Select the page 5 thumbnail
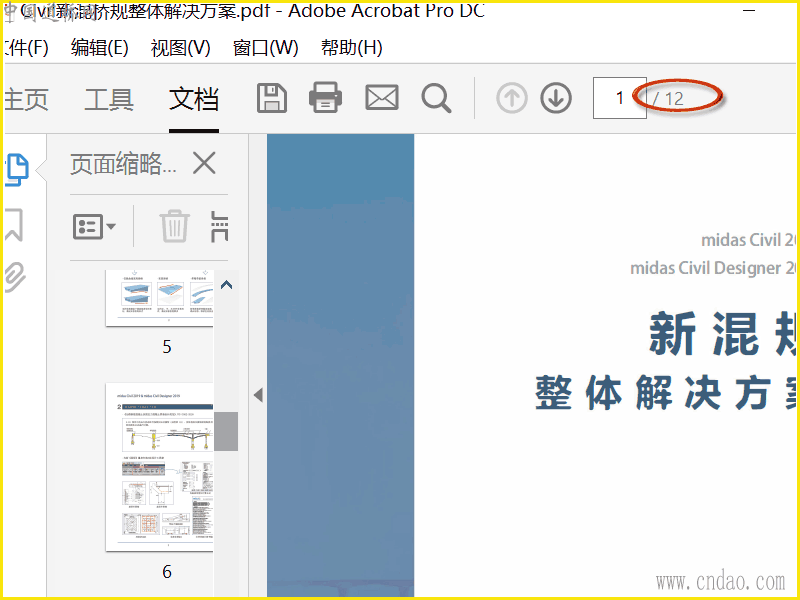 [159, 298]
